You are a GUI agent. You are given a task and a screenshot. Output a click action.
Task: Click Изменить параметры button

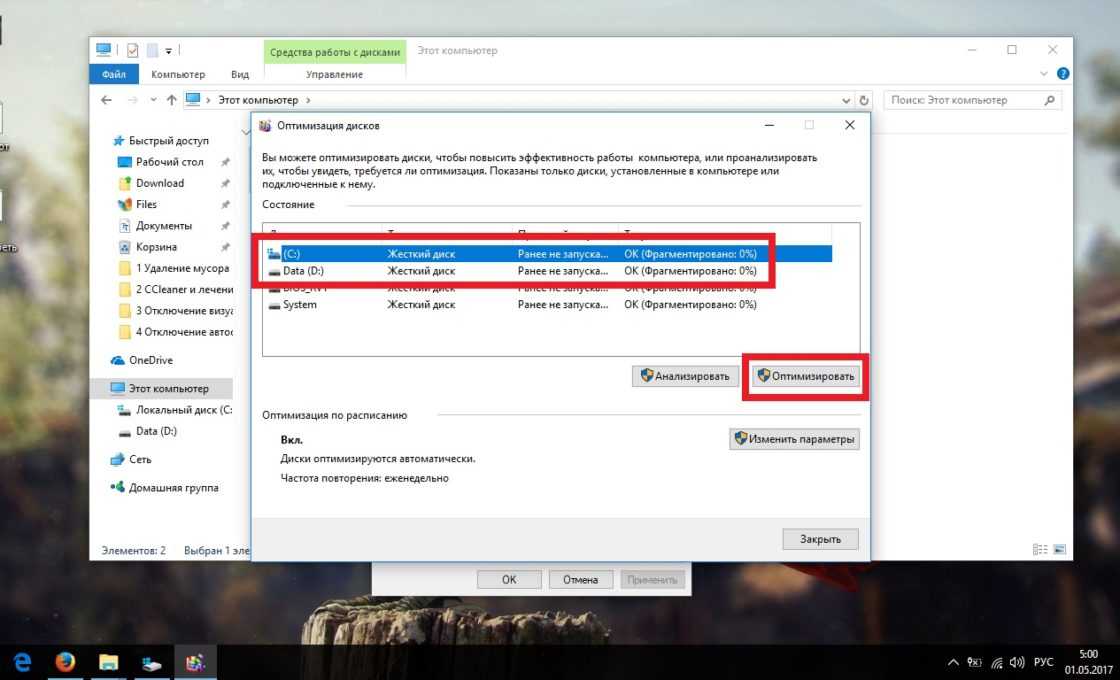point(794,439)
